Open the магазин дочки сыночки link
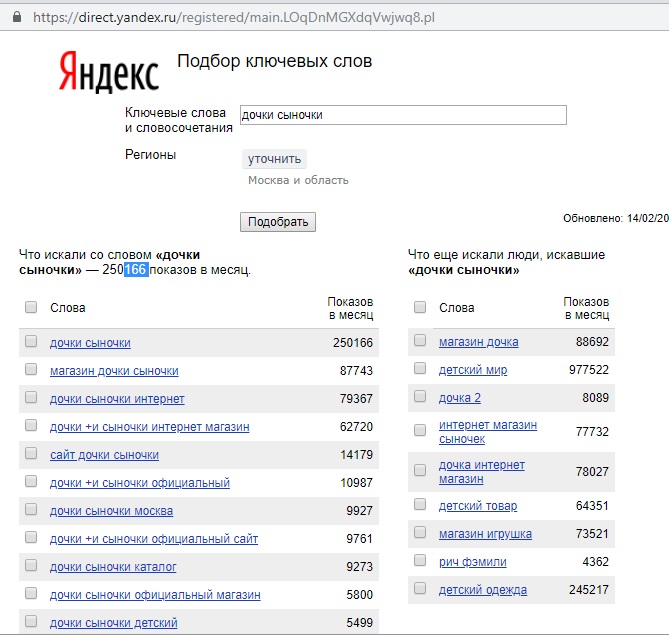 click(x=114, y=371)
